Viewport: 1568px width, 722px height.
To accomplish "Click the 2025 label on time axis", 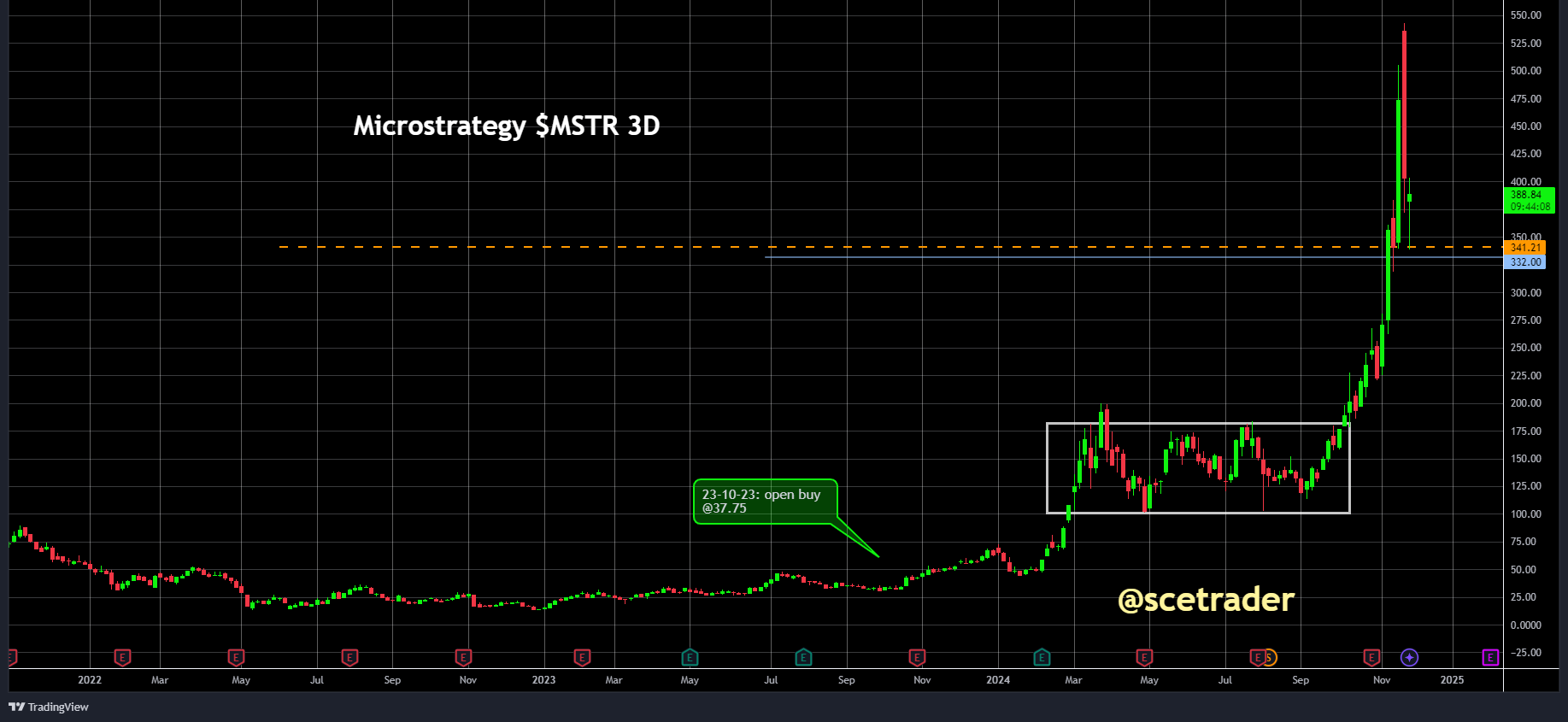I will [1452, 680].
